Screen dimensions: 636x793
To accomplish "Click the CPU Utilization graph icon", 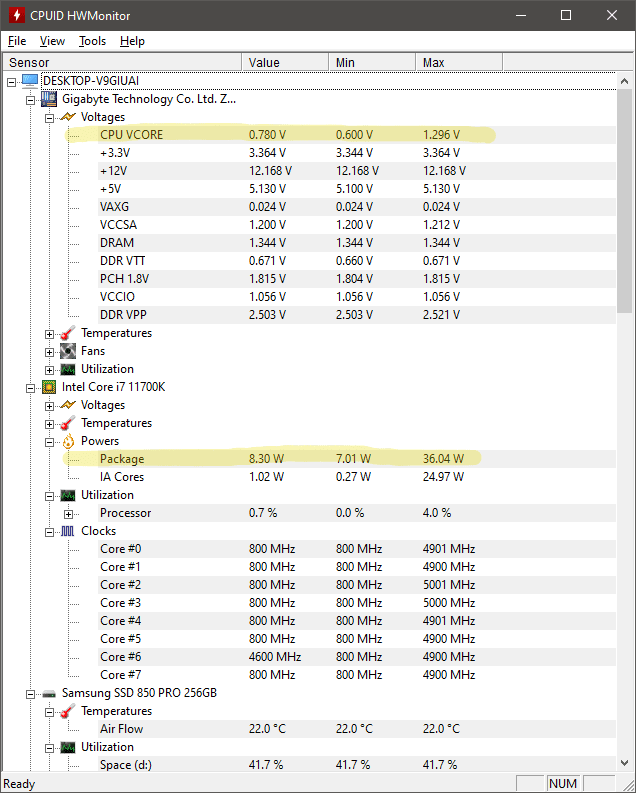I will tap(68, 495).
